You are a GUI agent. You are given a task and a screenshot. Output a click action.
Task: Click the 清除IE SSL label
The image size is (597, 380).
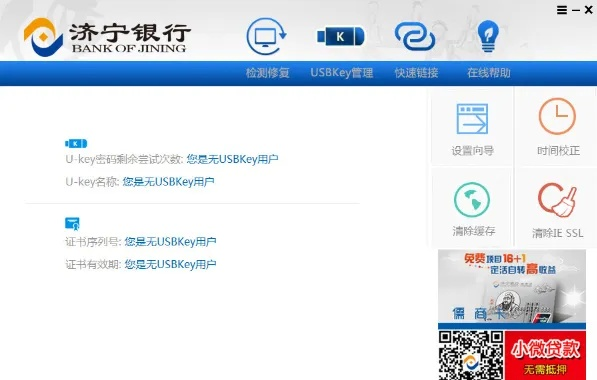click(557, 233)
